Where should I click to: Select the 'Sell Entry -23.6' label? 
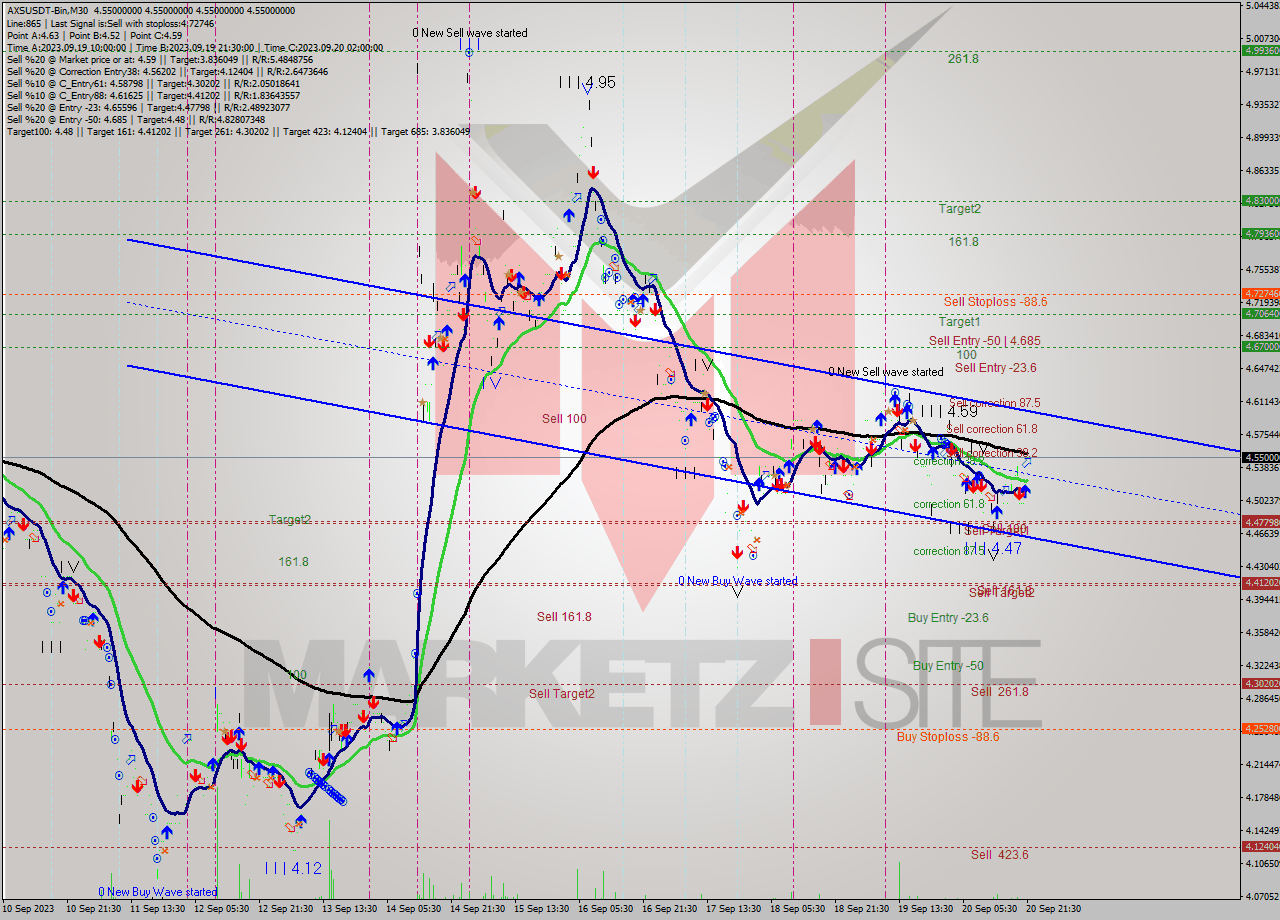pos(994,368)
